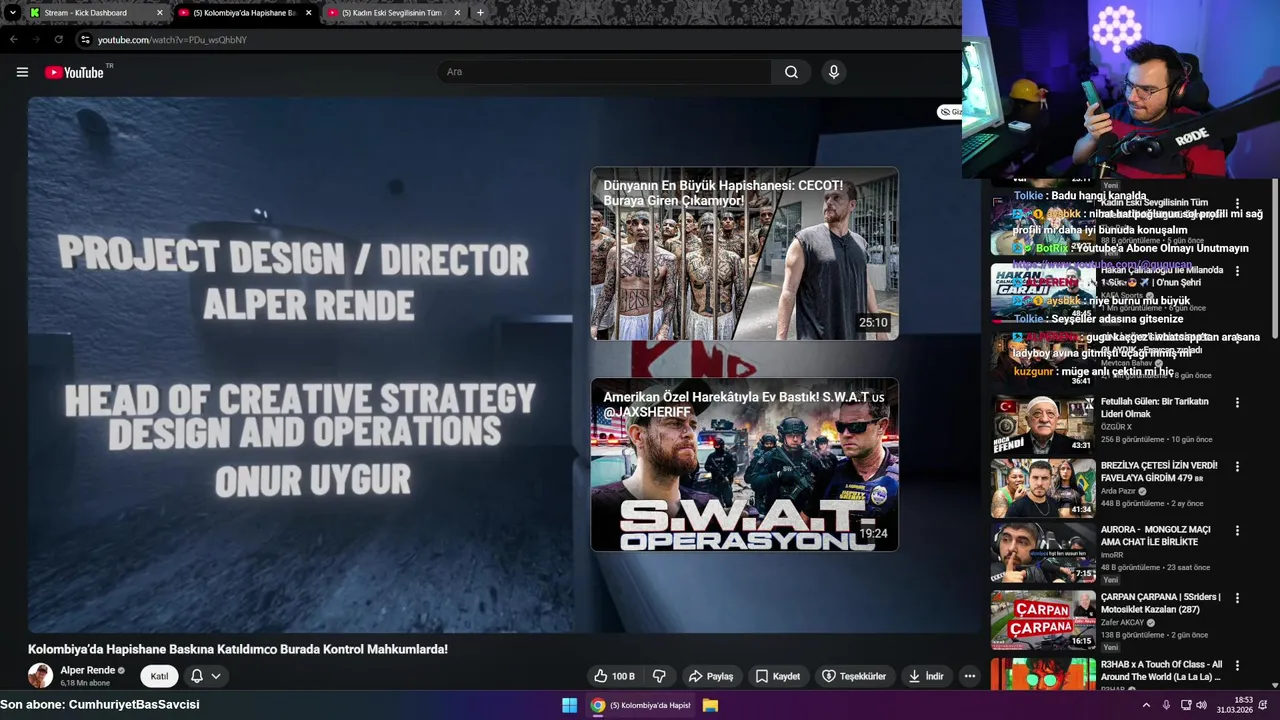Open CECOT prison end-screen video card
Screen dimensions: 1280x720
pos(744,254)
